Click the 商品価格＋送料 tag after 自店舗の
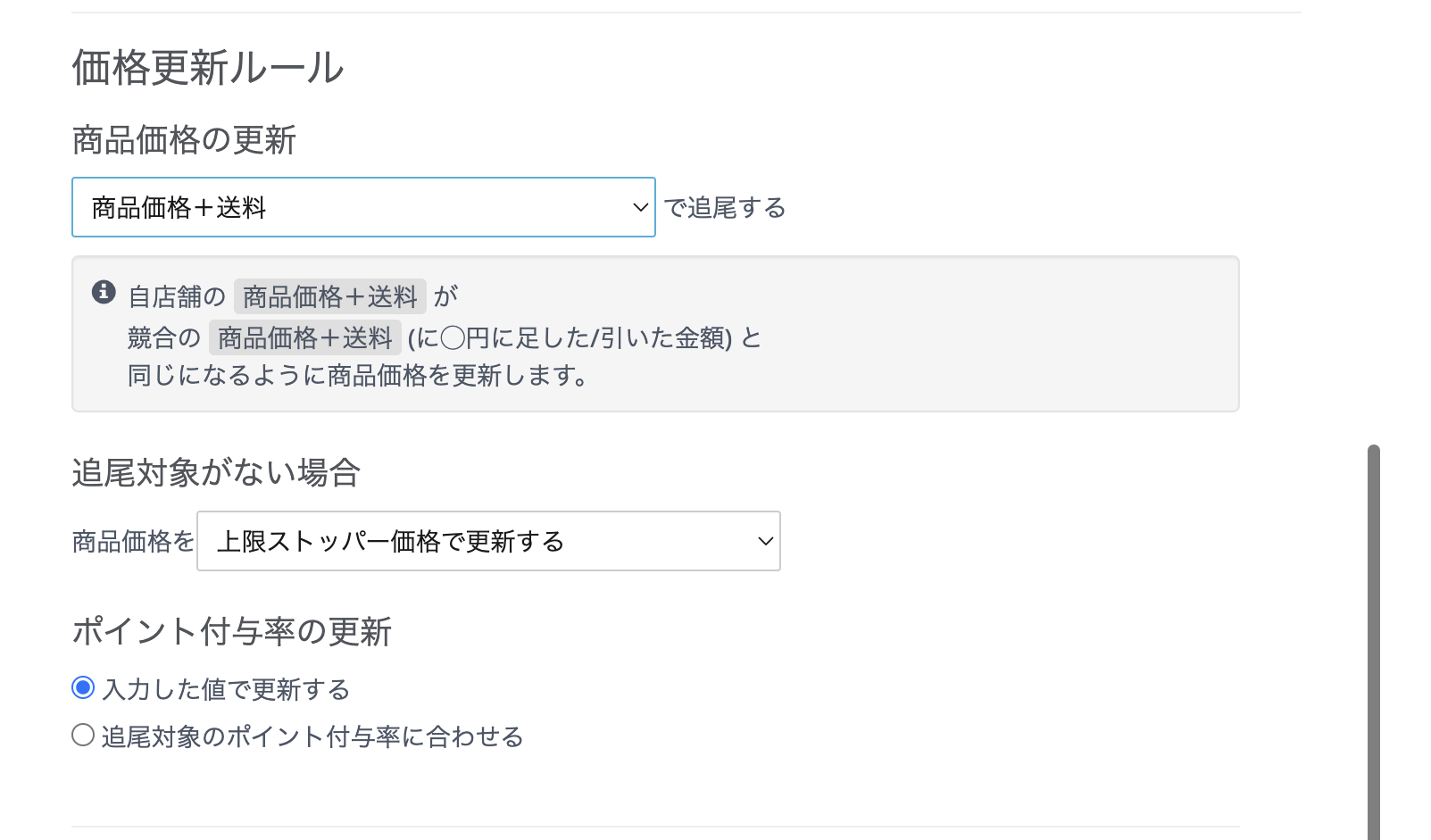Image resolution: width=1431 pixels, height=840 pixels. coord(329,296)
